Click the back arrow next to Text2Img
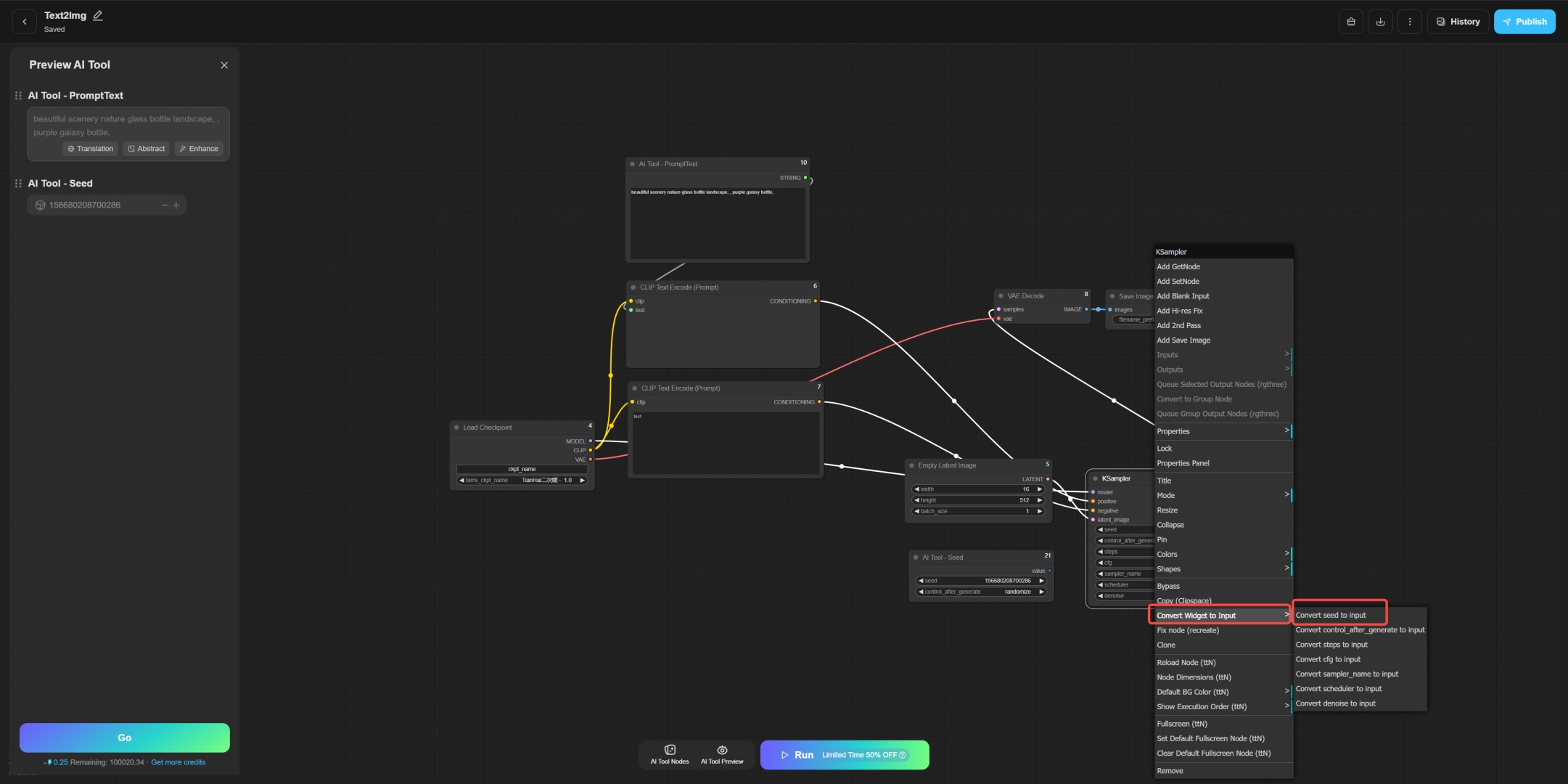The height and width of the screenshot is (784, 1568). [25, 22]
